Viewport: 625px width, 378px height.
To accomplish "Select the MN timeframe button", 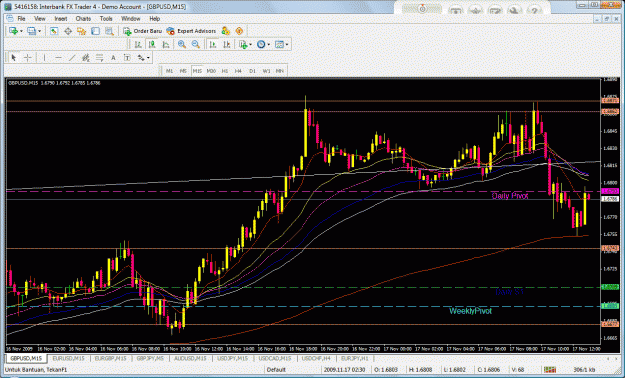I will tap(280, 71).
